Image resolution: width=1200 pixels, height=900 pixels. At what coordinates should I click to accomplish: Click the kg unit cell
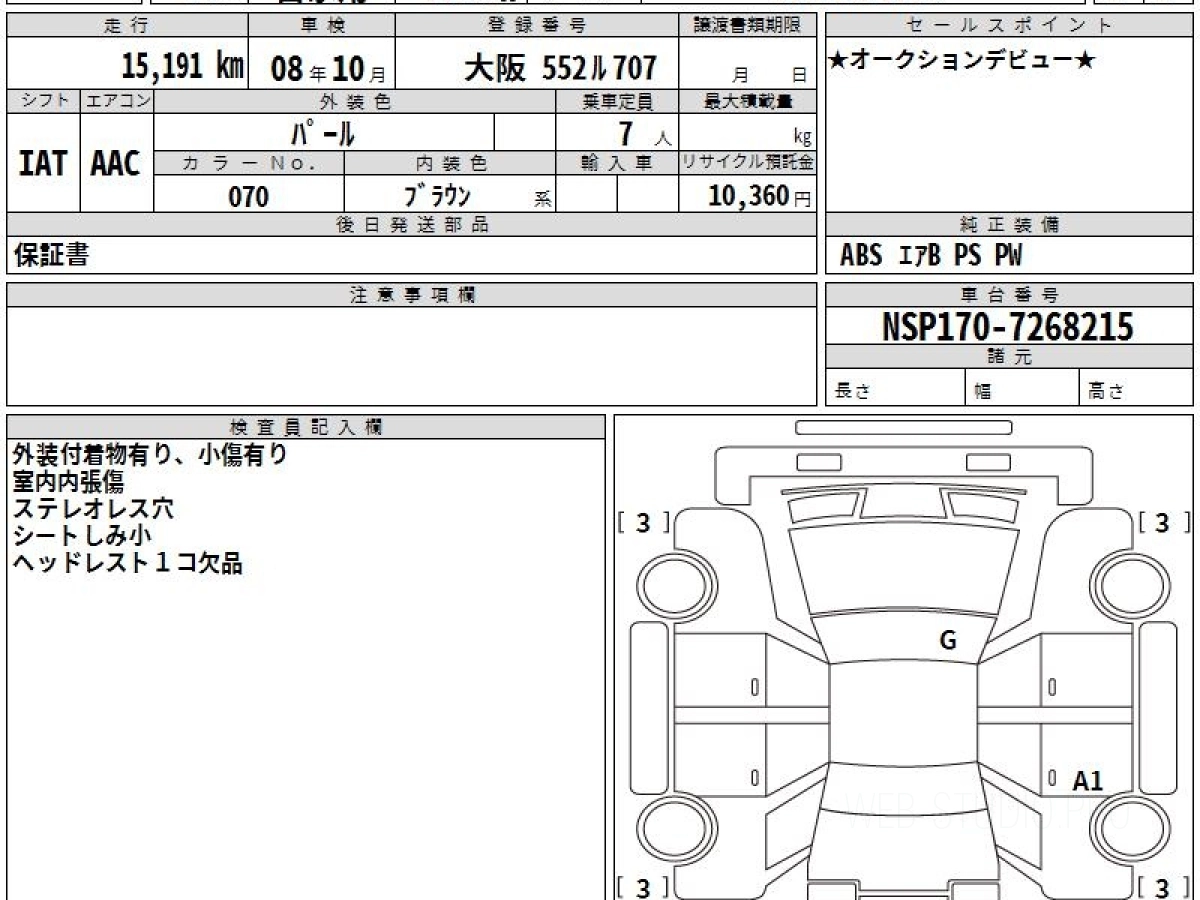pyautogui.click(x=748, y=133)
